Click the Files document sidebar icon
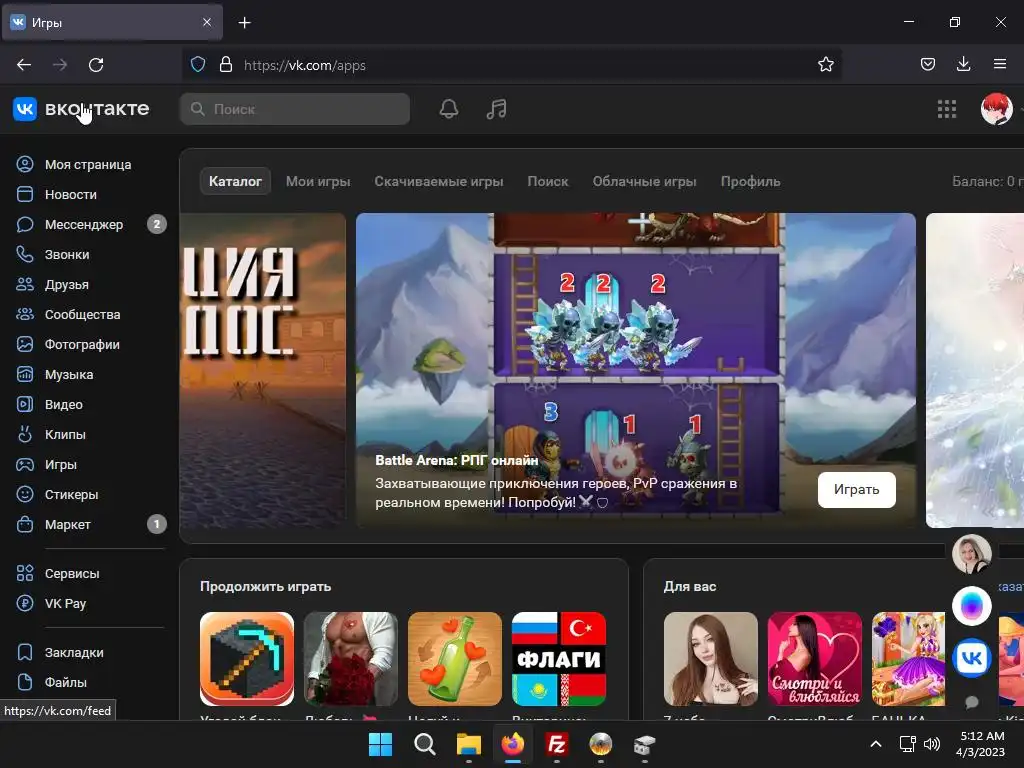 click(25, 682)
